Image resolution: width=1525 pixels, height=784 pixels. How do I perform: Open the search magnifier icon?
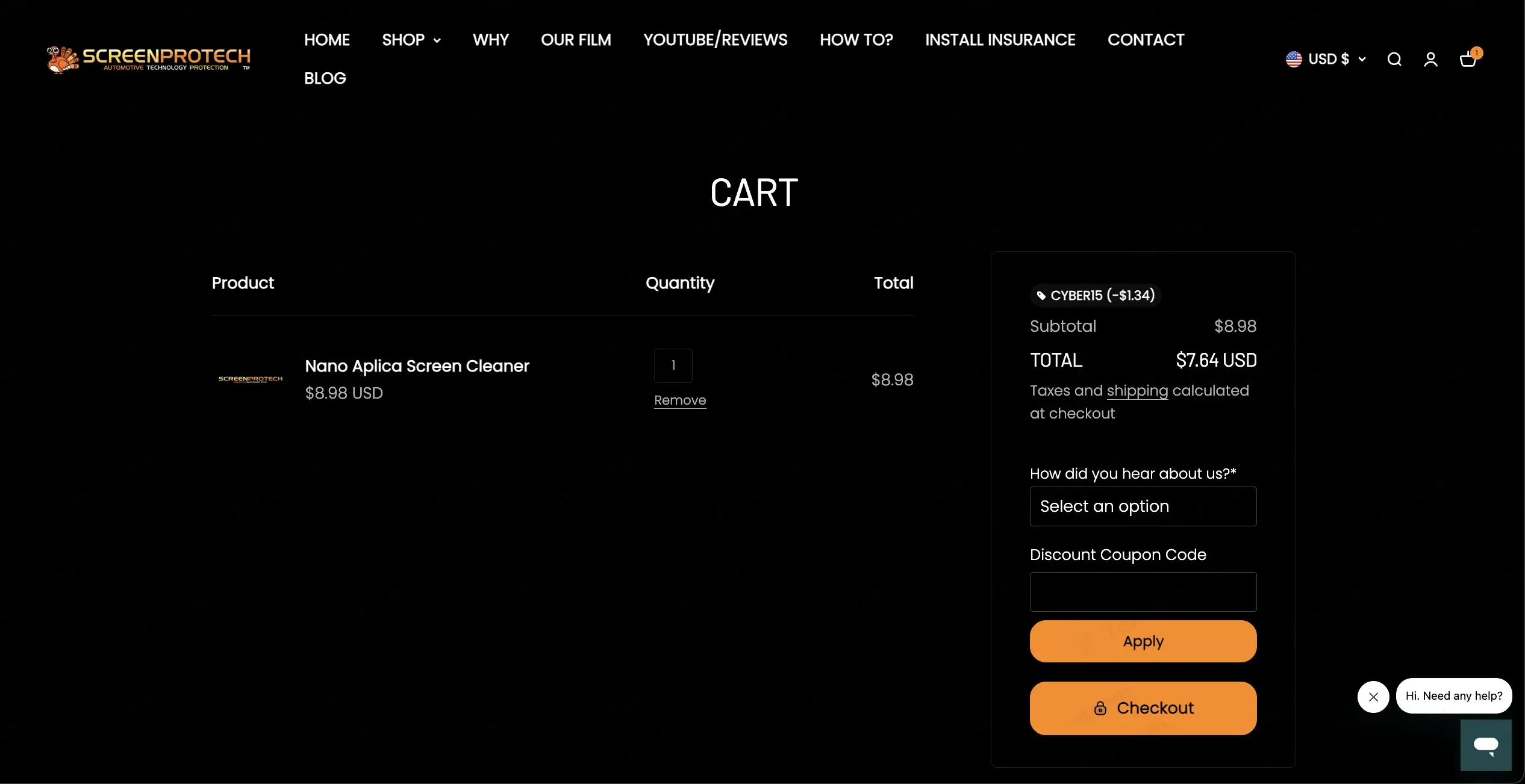pos(1394,59)
